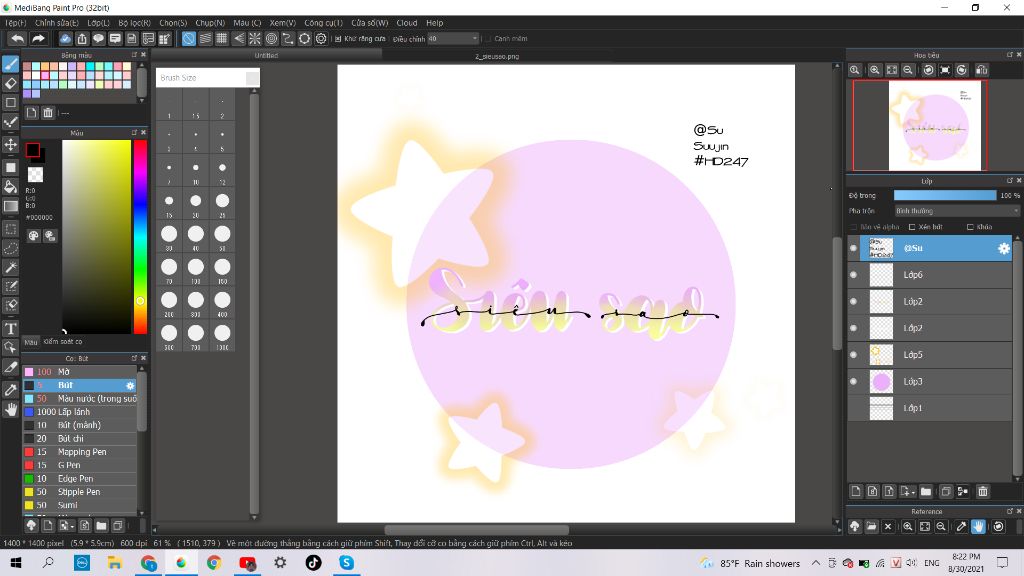Image resolution: width=1024 pixels, height=576 pixels.
Task: Select the Mapping Pen brush
Action: (x=80, y=452)
